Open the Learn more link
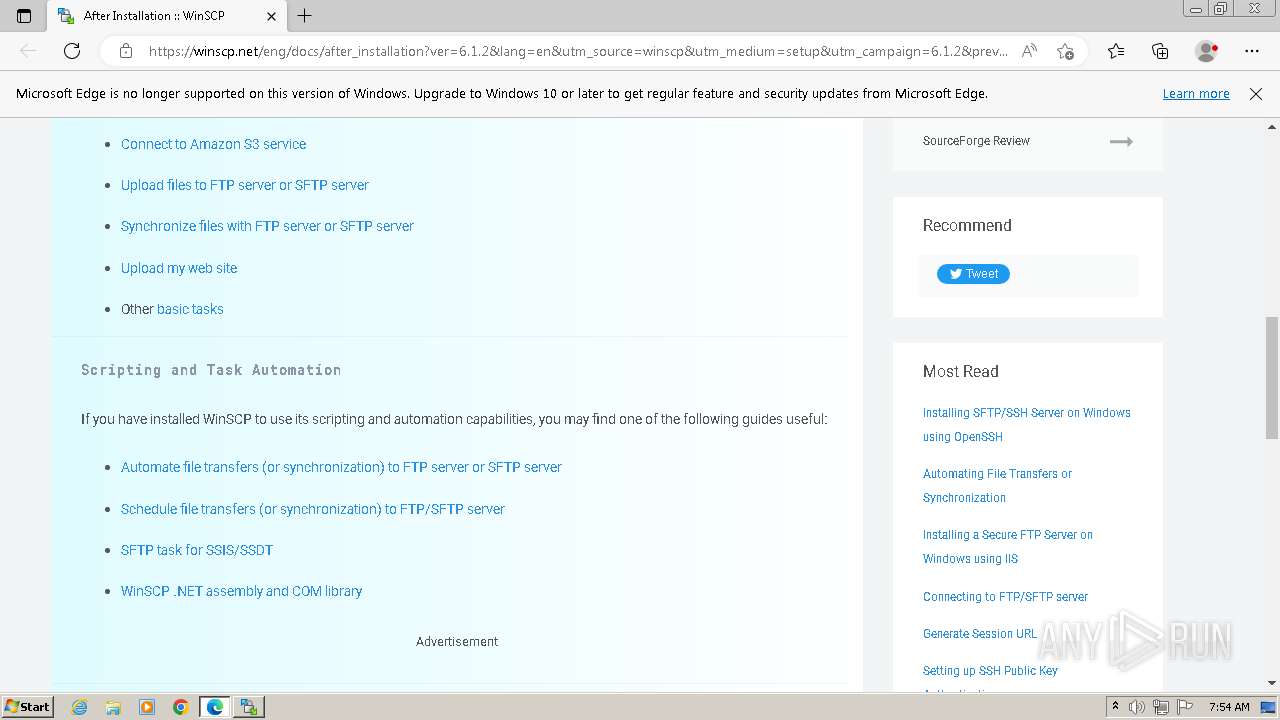The height and width of the screenshot is (720, 1280). 1196,94
